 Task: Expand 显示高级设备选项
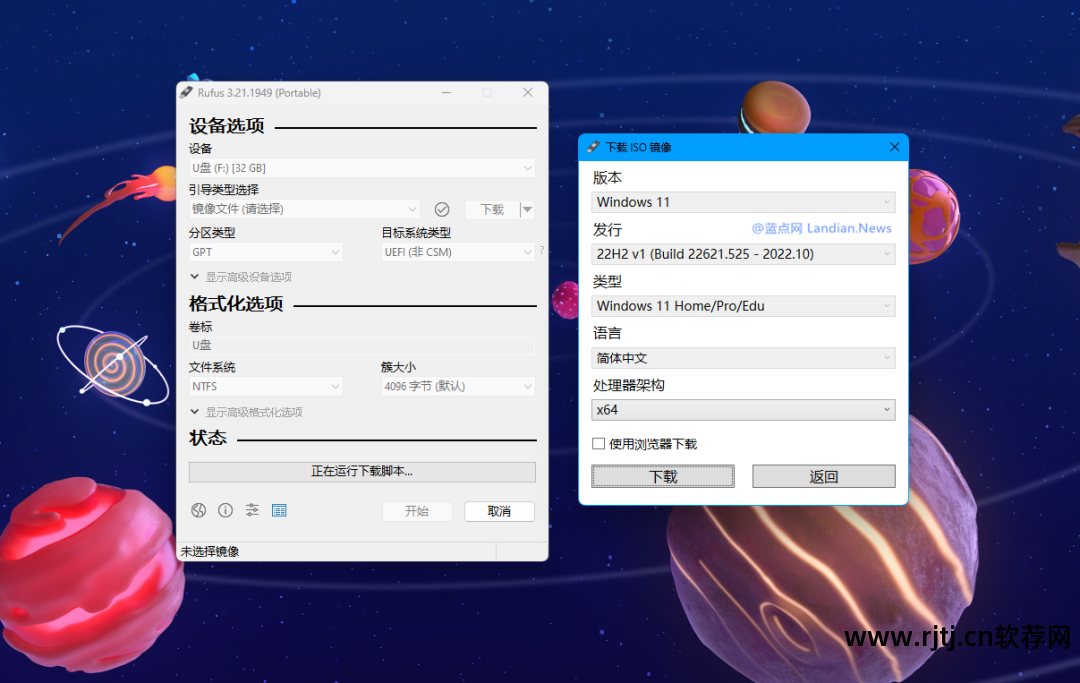pyautogui.click(x=241, y=277)
